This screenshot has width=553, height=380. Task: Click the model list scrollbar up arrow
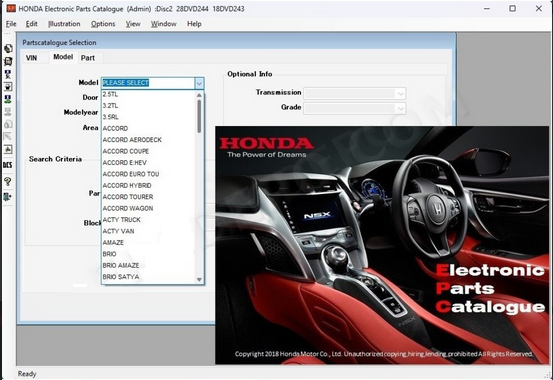(x=199, y=95)
